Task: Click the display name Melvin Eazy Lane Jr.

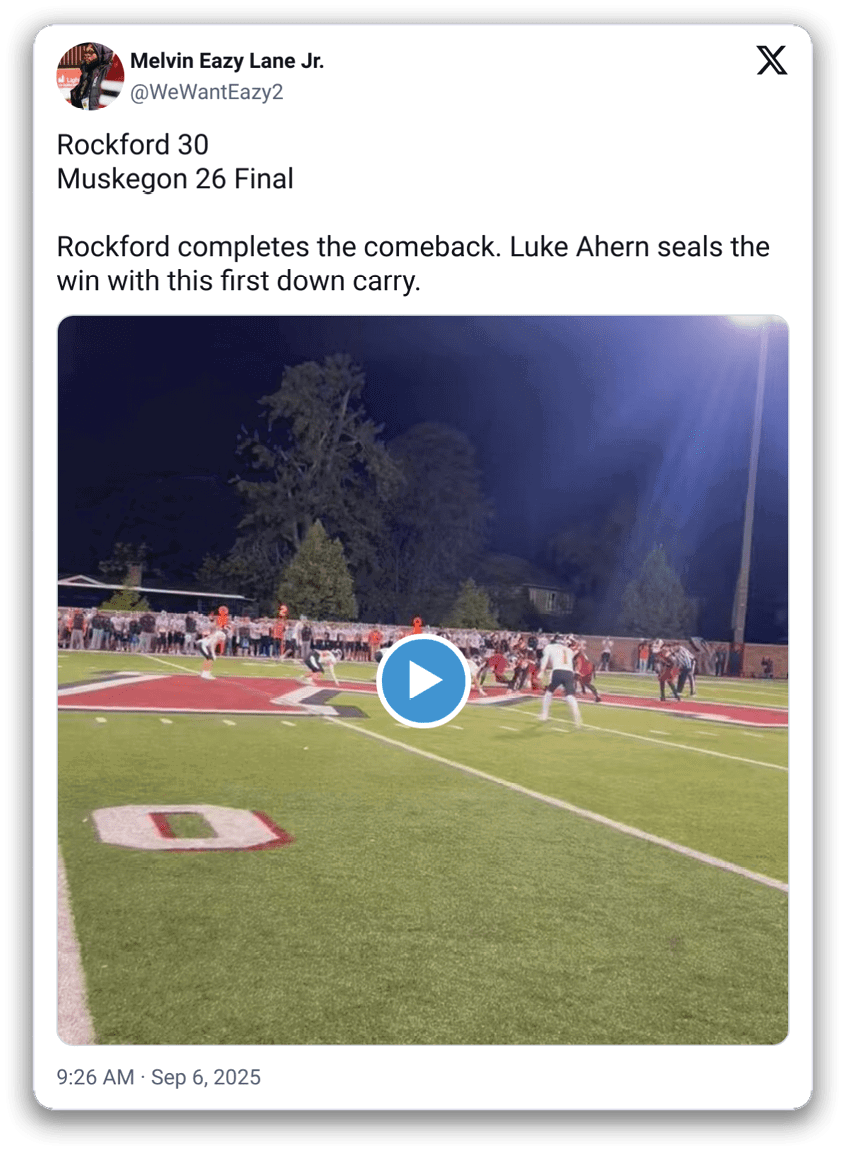Action: [227, 61]
